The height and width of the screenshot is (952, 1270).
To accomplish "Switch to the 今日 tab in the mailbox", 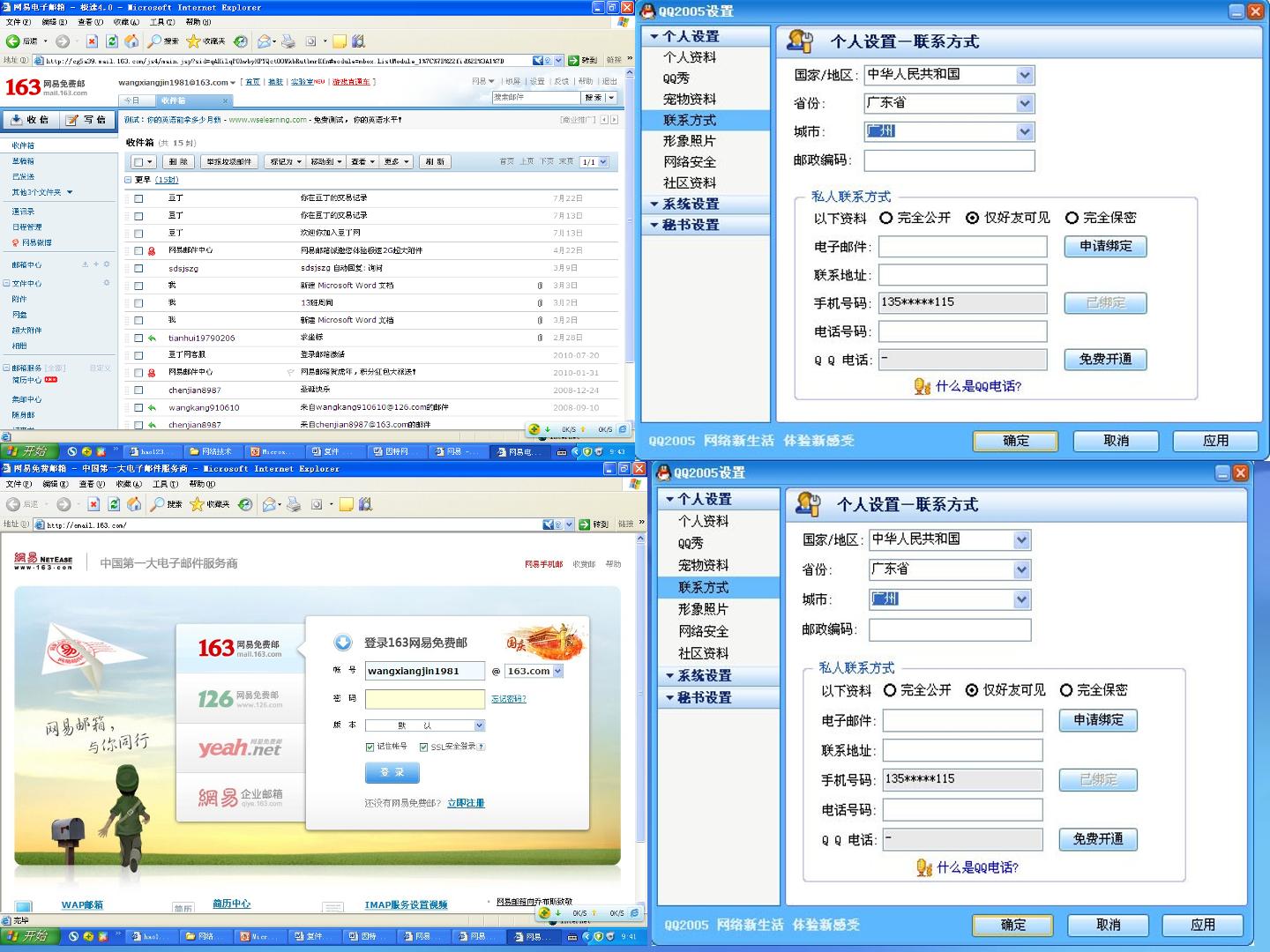I will [131, 100].
